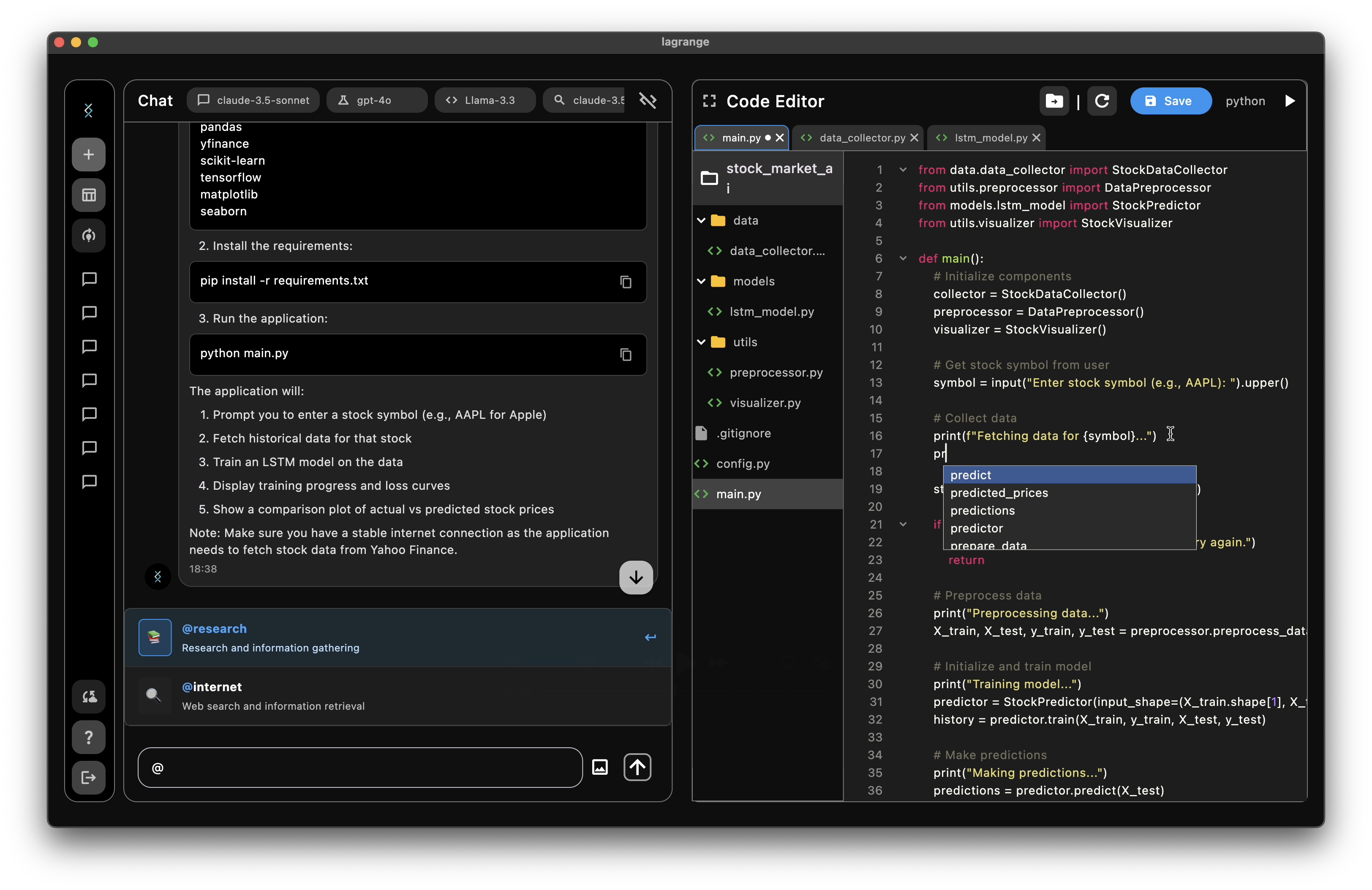
Task: Open the Code Editor file browser
Action: tap(1053, 100)
